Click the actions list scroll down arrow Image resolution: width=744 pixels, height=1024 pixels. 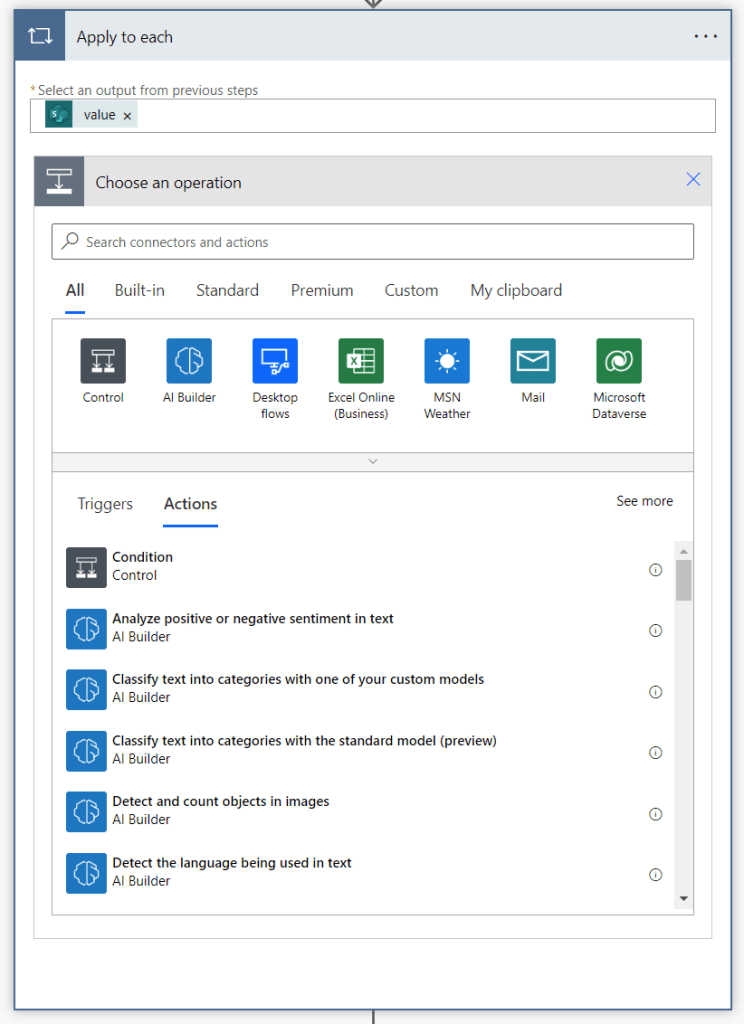click(x=683, y=899)
